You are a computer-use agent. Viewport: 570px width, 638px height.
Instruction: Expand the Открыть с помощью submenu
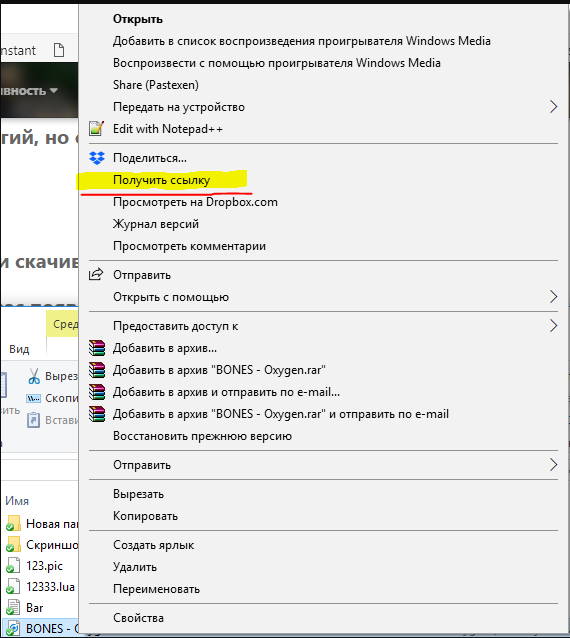coord(553,297)
